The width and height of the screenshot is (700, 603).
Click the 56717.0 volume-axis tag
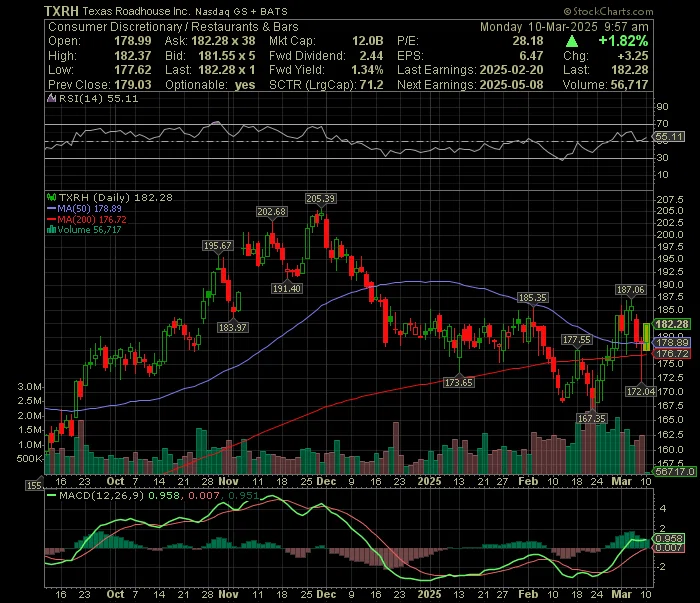pos(674,471)
